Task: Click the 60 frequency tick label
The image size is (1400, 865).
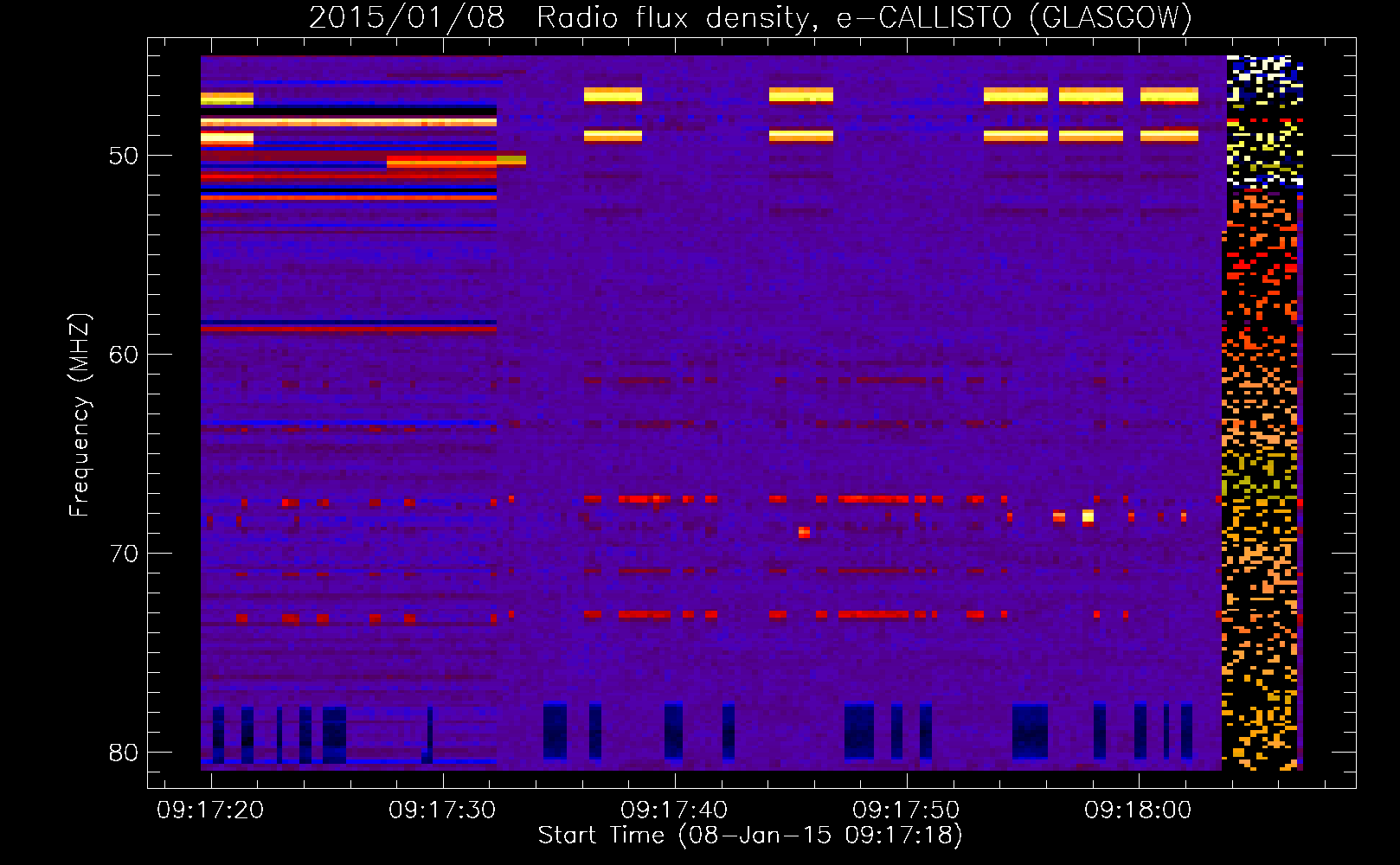Action: coord(124,355)
